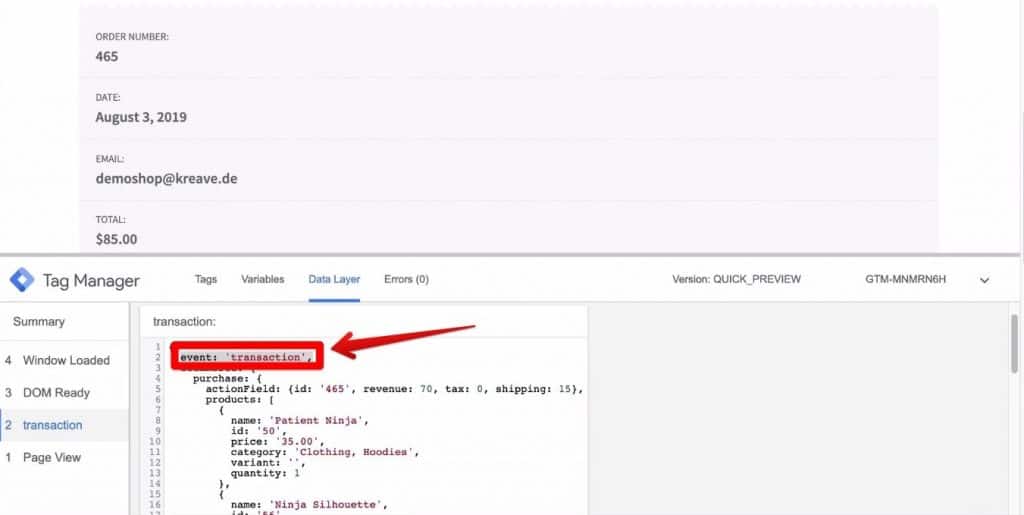Select Summary in the event list
The height and width of the screenshot is (515, 1024).
pyautogui.click(x=39, y=322)
